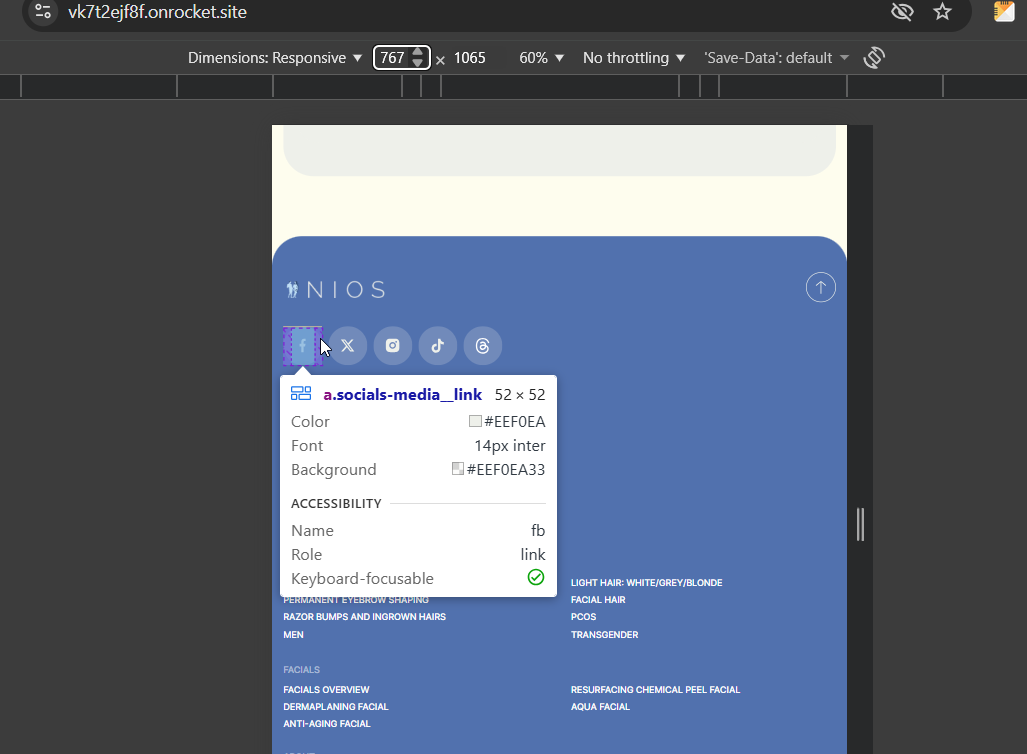1027x754 pixels.
Task: Open the PCOS link
Action: click(583, 616)
